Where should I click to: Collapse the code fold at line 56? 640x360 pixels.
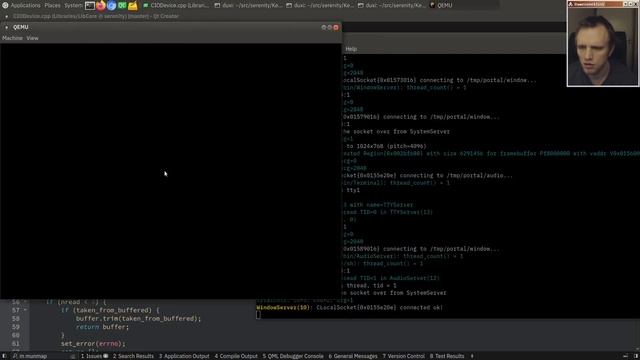pyautogui.click(x=25, y=302)
